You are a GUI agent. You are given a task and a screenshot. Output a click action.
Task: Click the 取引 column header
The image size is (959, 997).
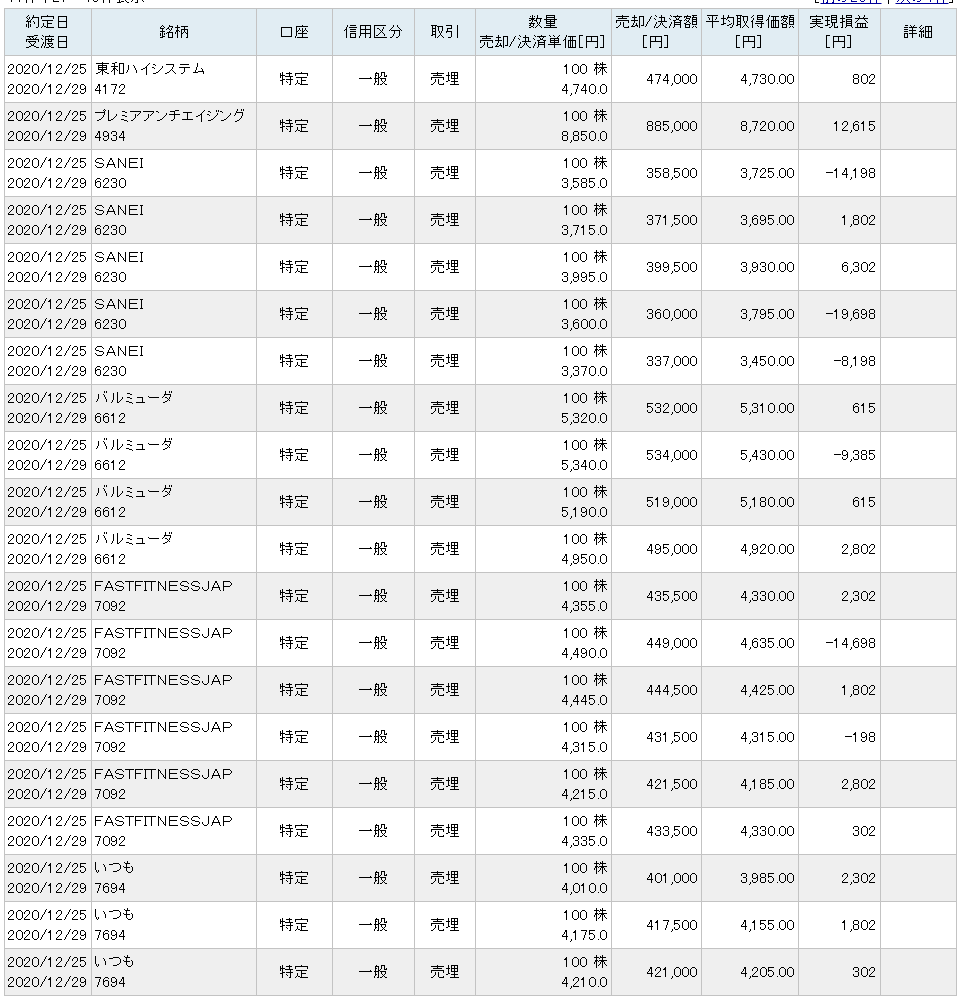(x=445, y=32)
